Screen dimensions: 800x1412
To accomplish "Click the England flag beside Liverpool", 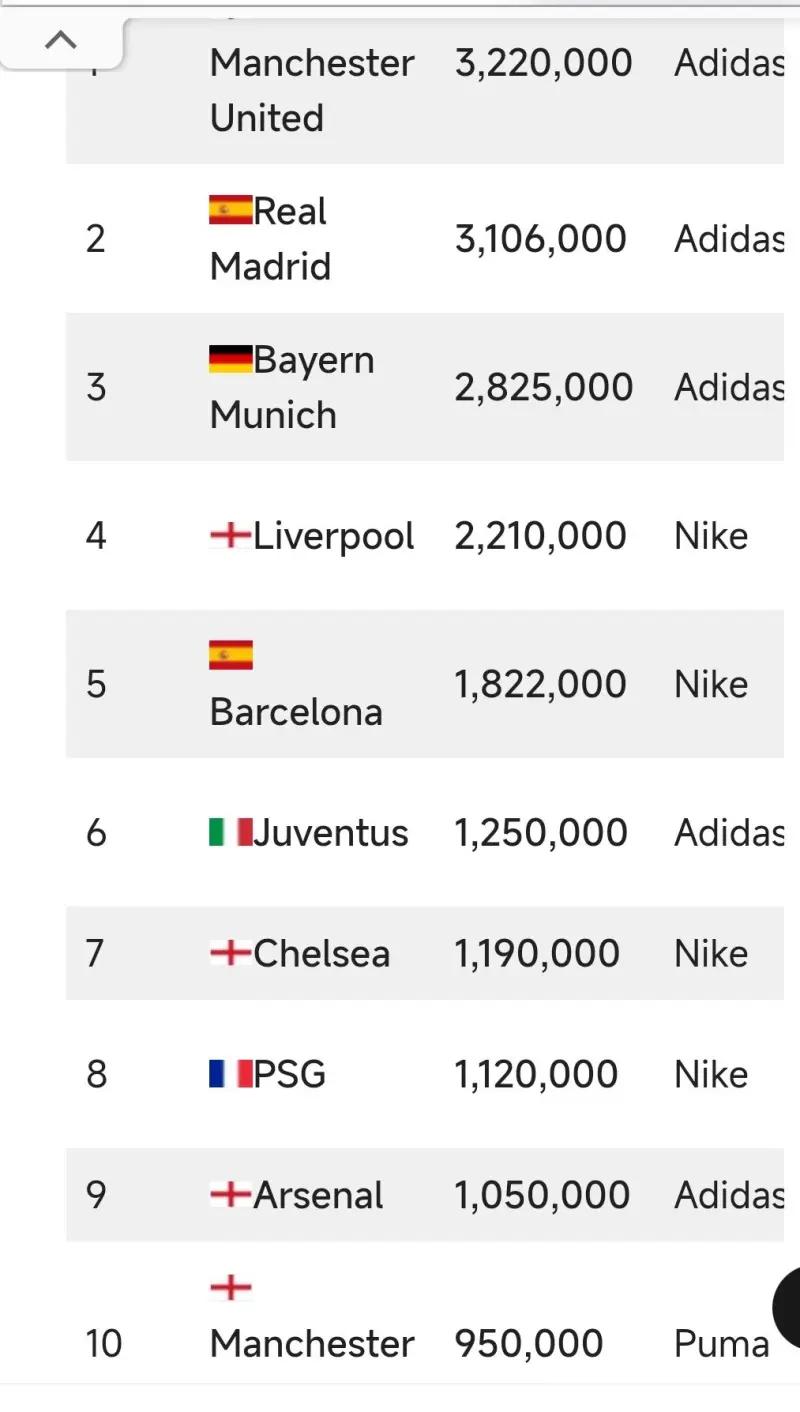I will (x=230, y=536).
